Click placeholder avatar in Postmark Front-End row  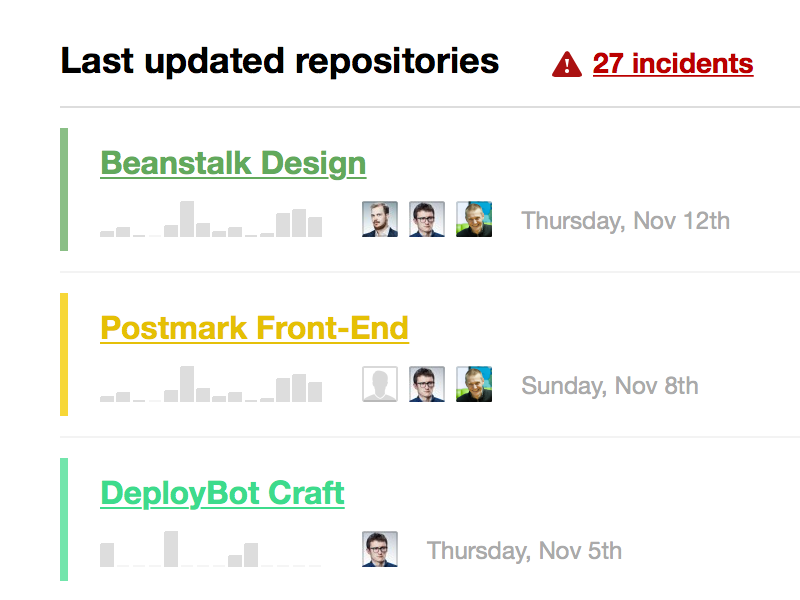pos(380,384)
